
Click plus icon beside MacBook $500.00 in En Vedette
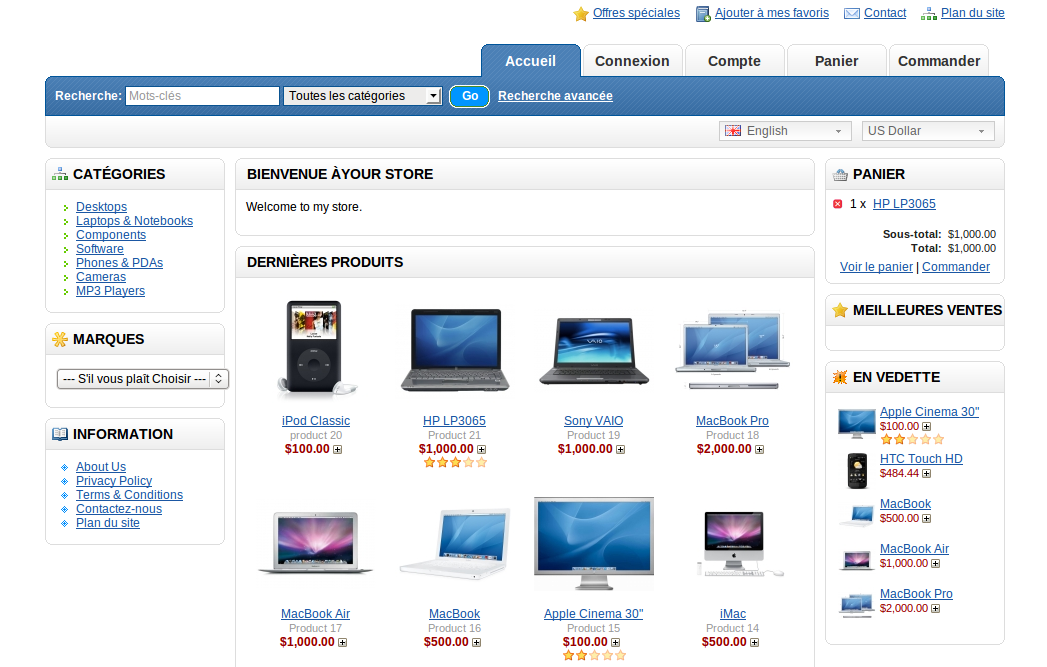click(926, 518)
